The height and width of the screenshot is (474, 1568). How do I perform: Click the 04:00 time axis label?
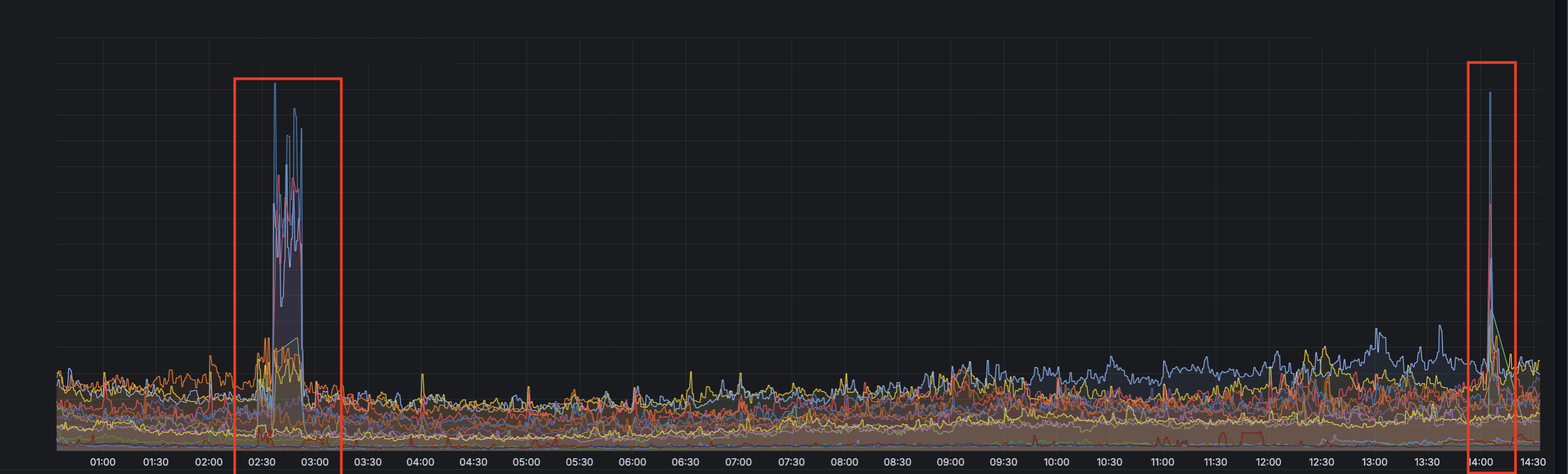(x=421, y=462)
